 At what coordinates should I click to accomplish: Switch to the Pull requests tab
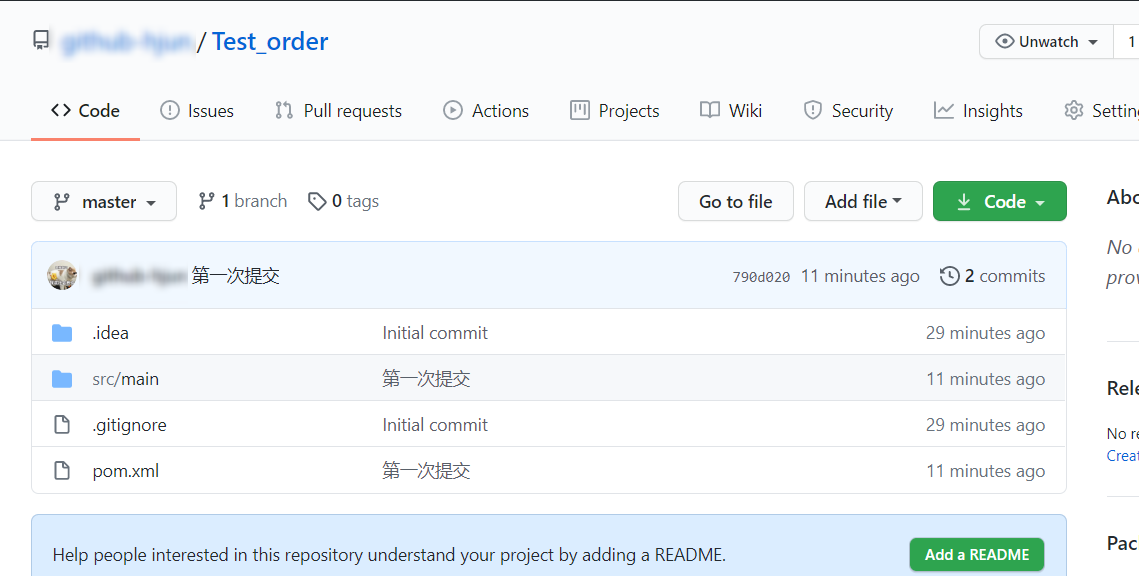(x=339, y=110)
